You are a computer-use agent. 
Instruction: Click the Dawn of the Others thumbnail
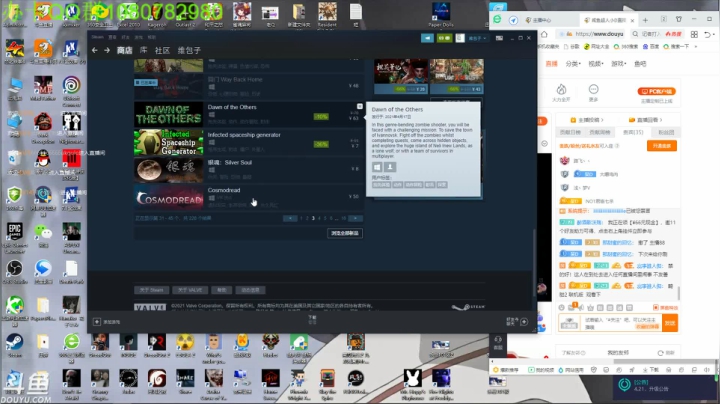click(169, 114)
